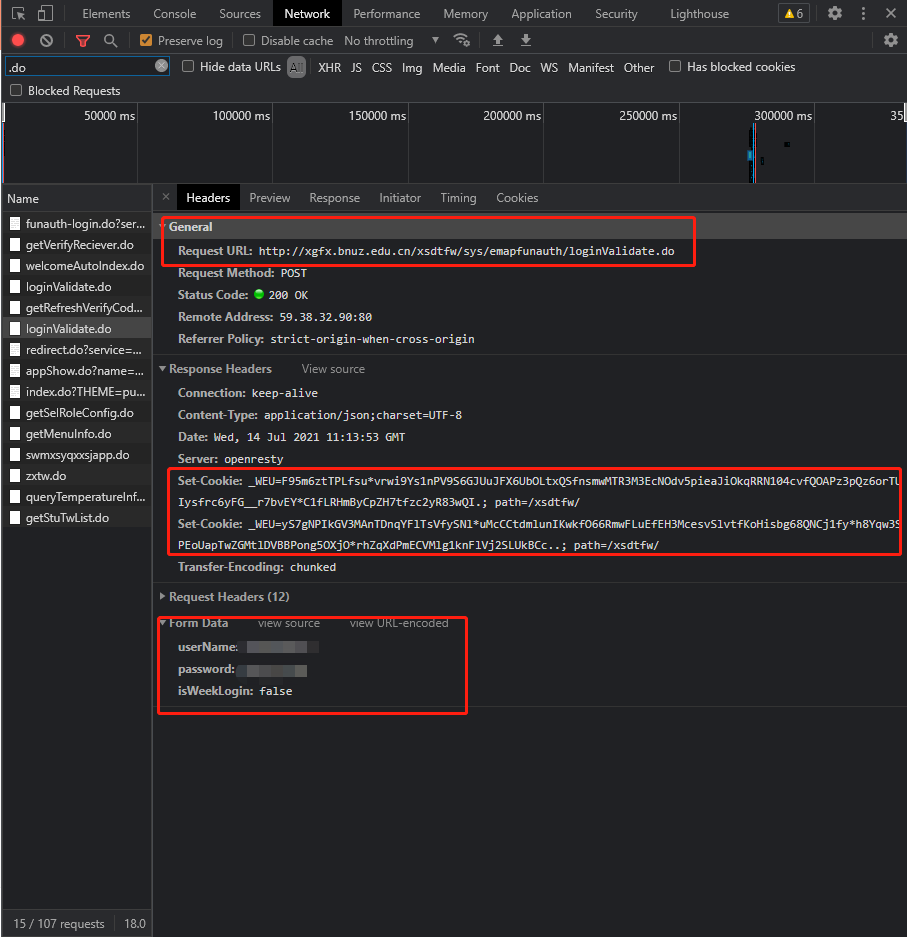Filter requests by XHR type

[329, 68]
